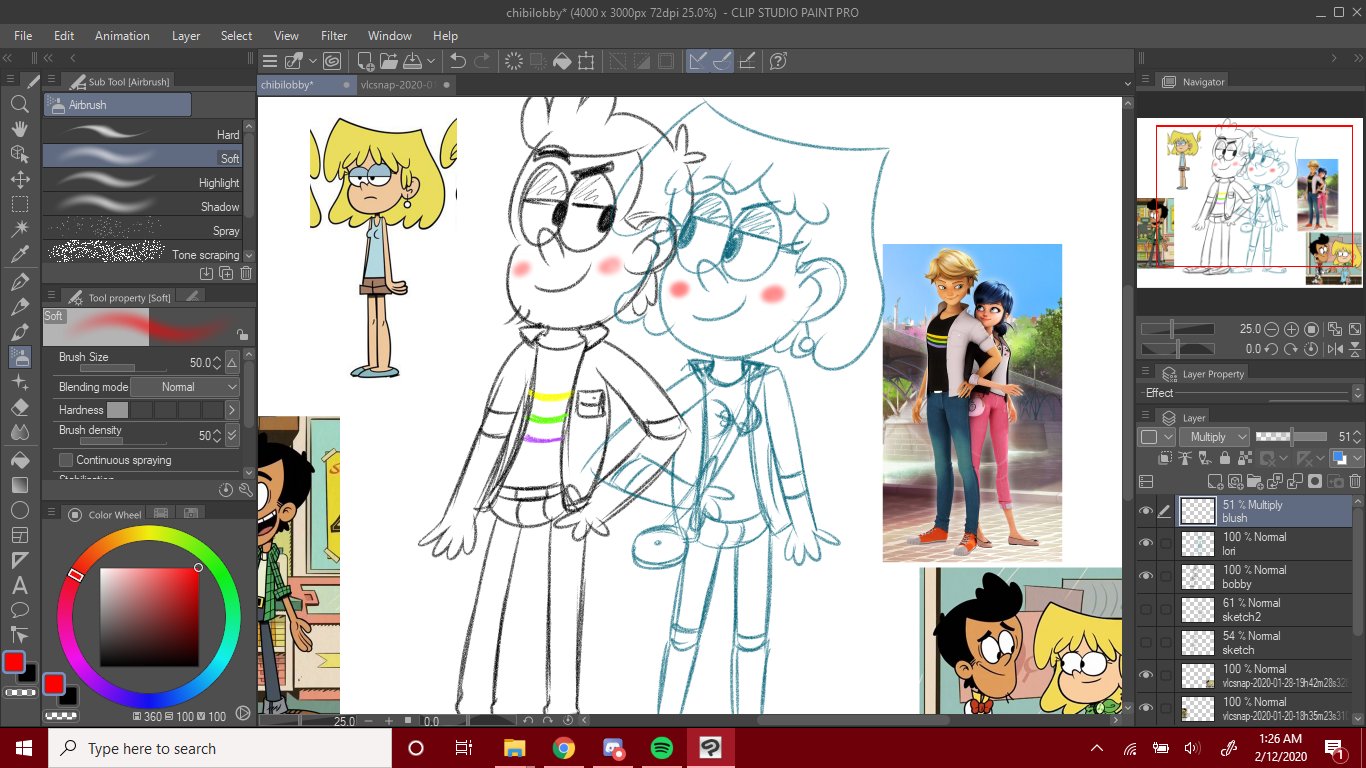
Task: Select the rectangular Selection area tool
Action: point(19,204)
